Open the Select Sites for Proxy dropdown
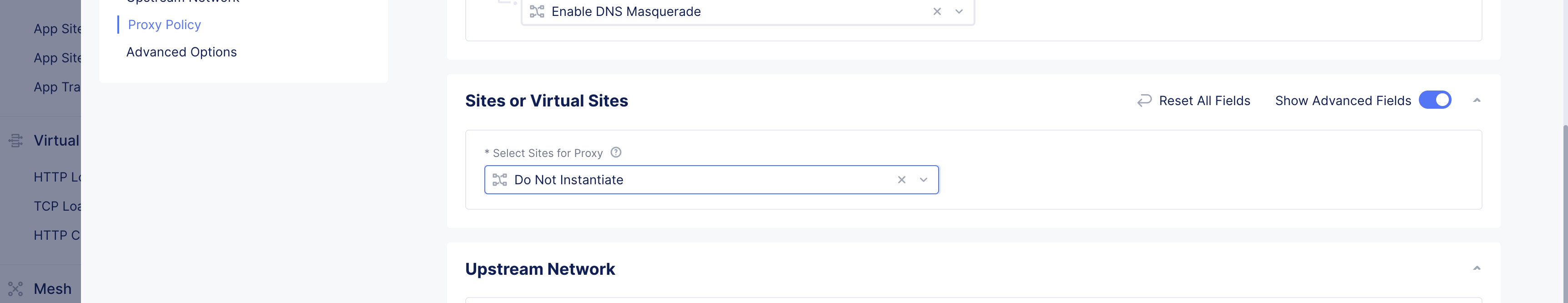 tap(924, 180)
